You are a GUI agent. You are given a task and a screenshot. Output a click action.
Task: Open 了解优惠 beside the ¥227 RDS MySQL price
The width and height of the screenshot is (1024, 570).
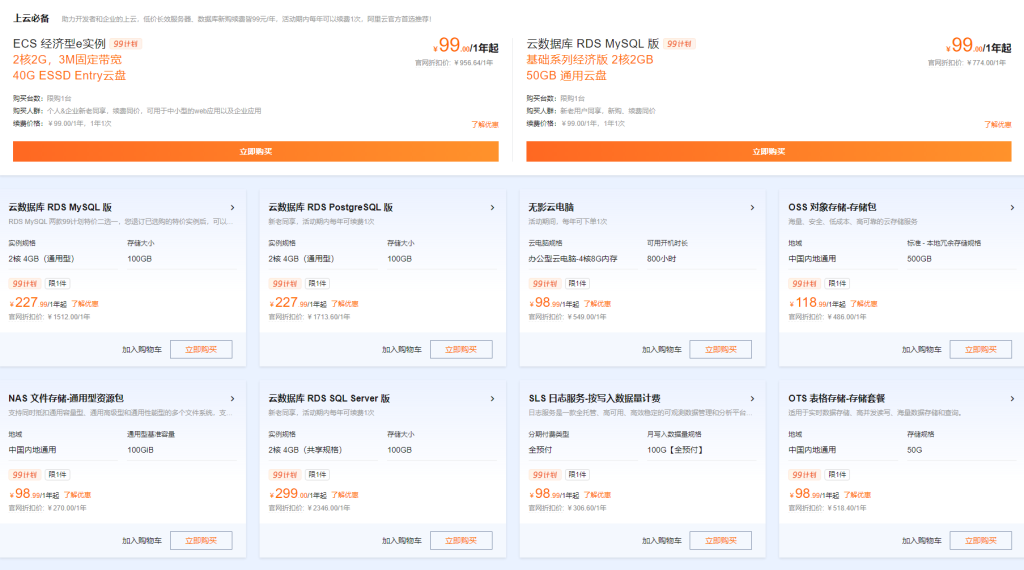click(85, 304)
